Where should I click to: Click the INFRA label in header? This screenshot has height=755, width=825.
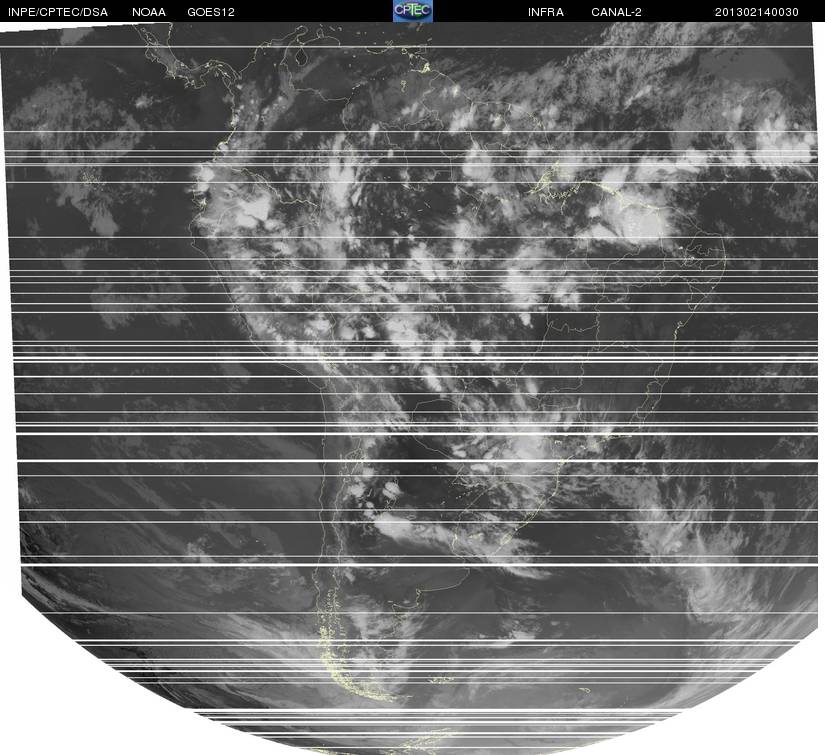(546, 12)
